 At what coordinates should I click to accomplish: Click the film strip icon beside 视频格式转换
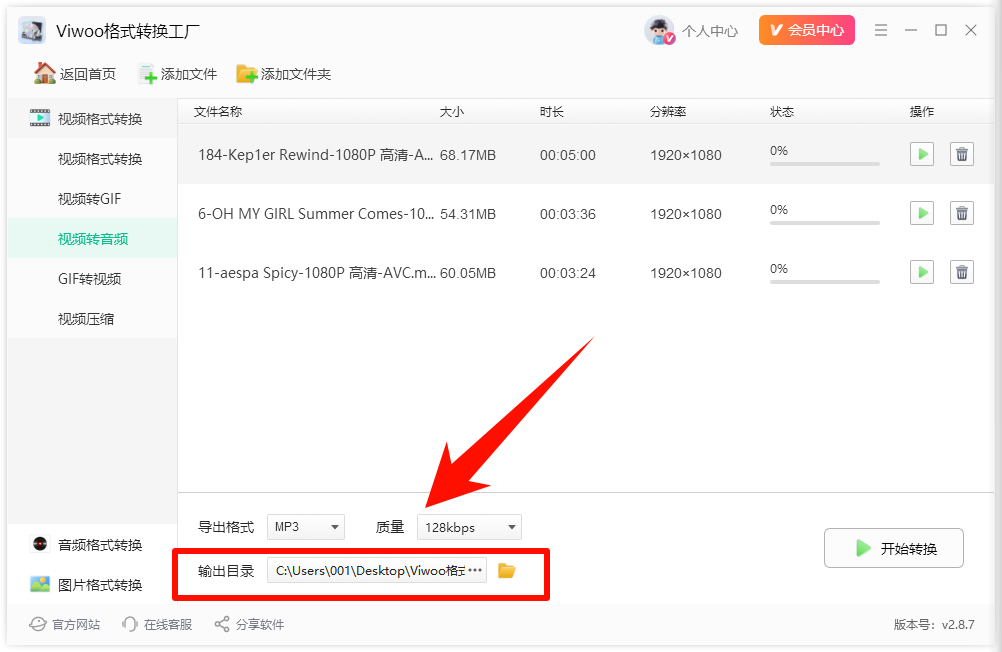(40, 118)
